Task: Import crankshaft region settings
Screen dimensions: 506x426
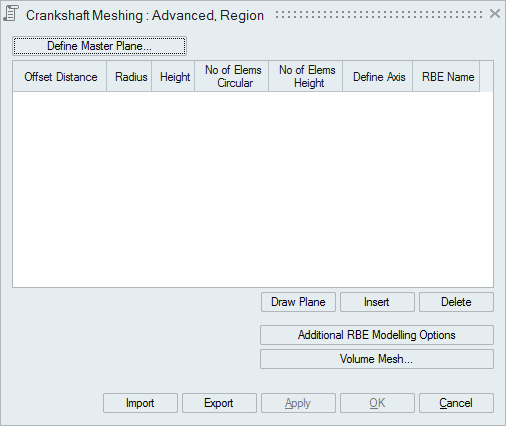Action: click(140, 403)
